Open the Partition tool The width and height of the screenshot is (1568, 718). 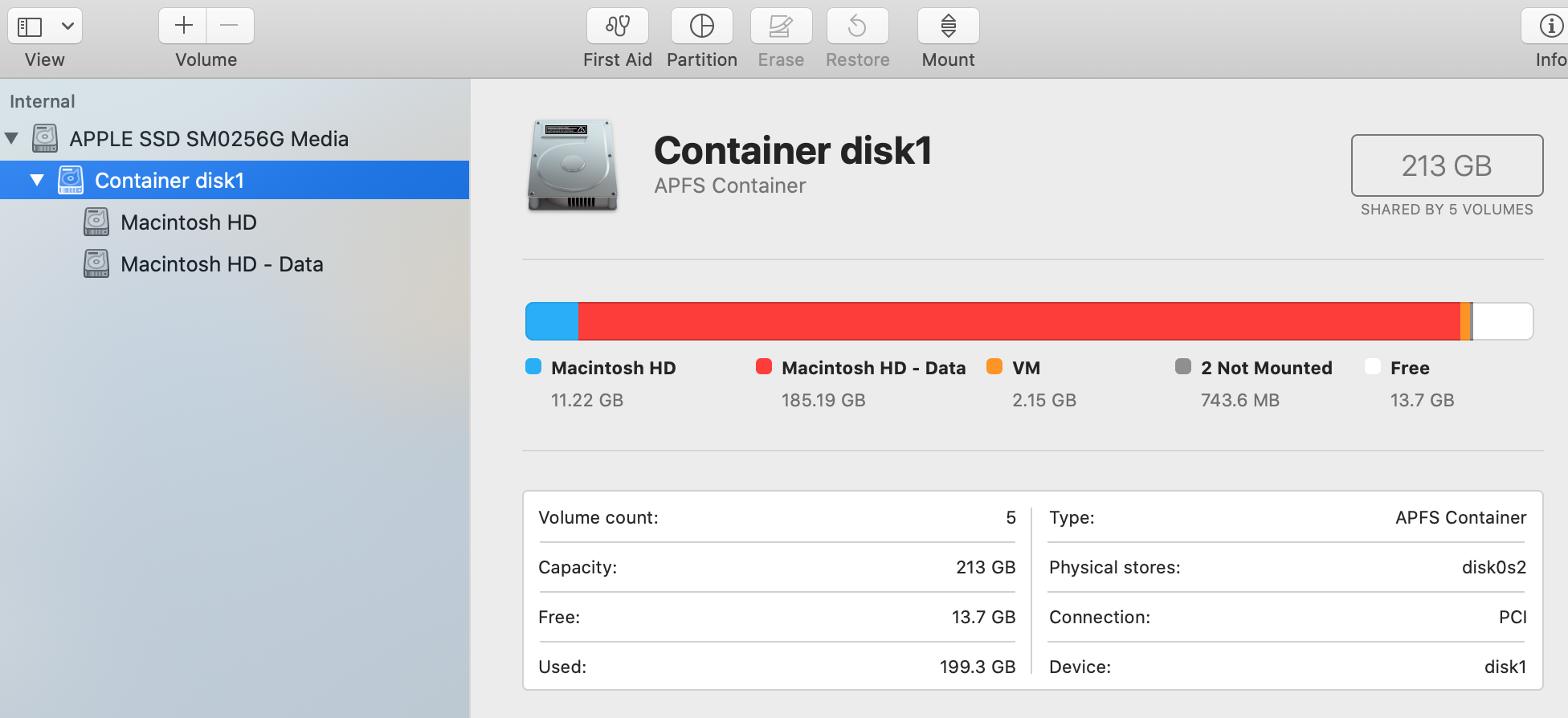click(701, 26)
